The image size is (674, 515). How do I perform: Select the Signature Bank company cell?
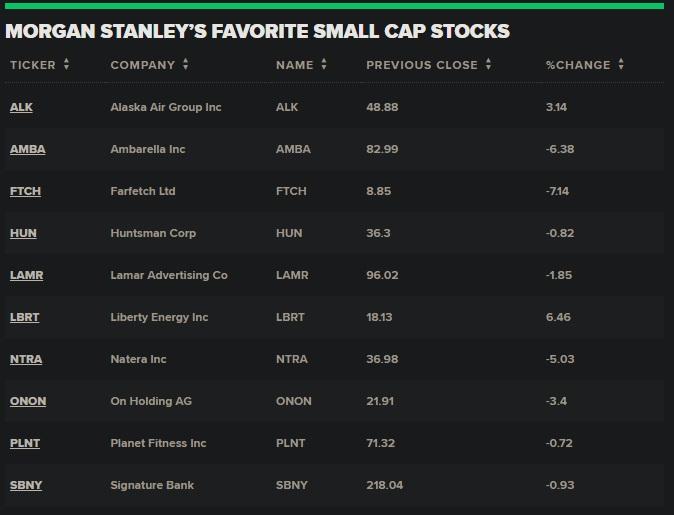tap(152, 485)
